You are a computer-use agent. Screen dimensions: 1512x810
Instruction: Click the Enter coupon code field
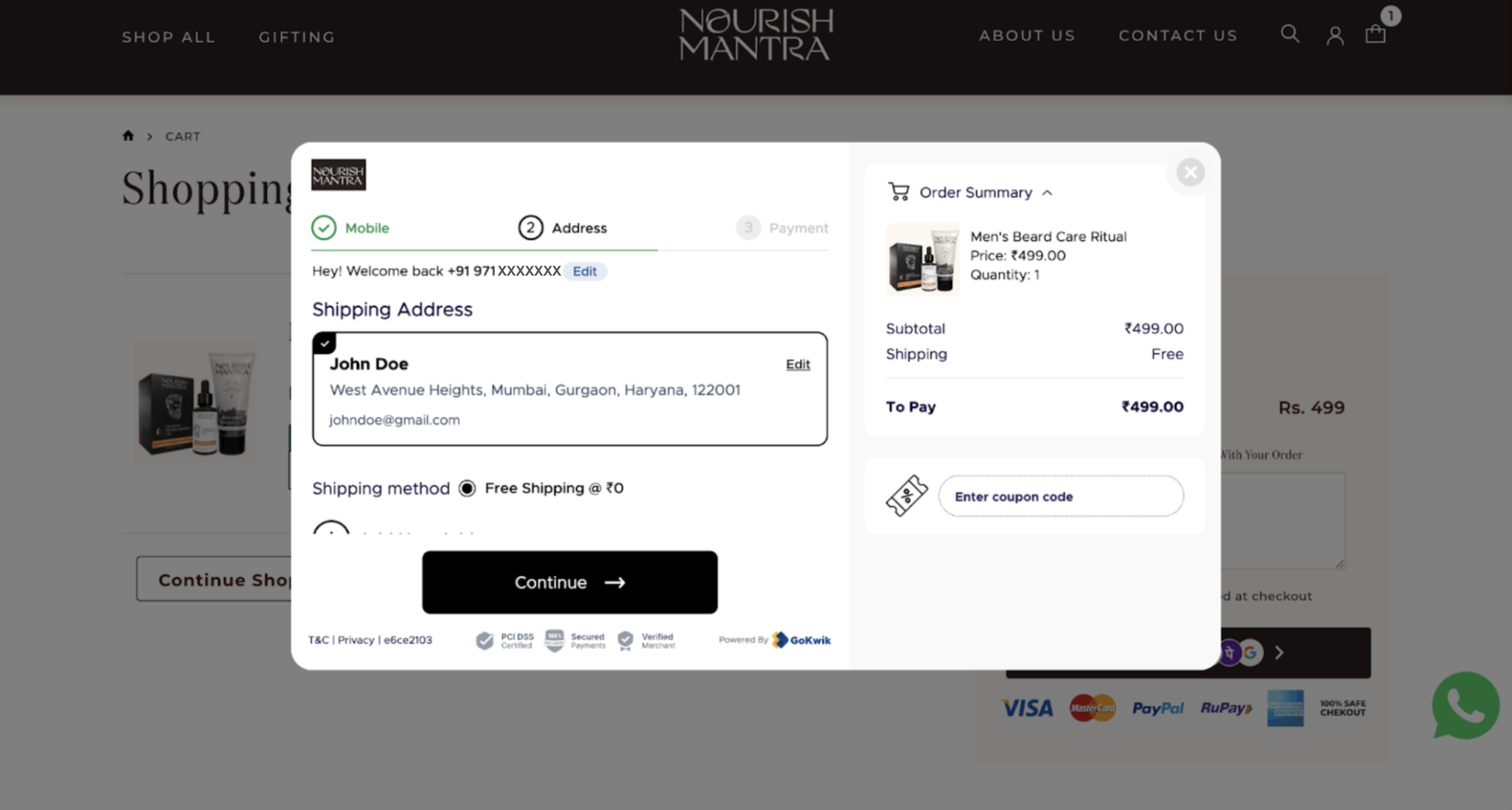1060,496
